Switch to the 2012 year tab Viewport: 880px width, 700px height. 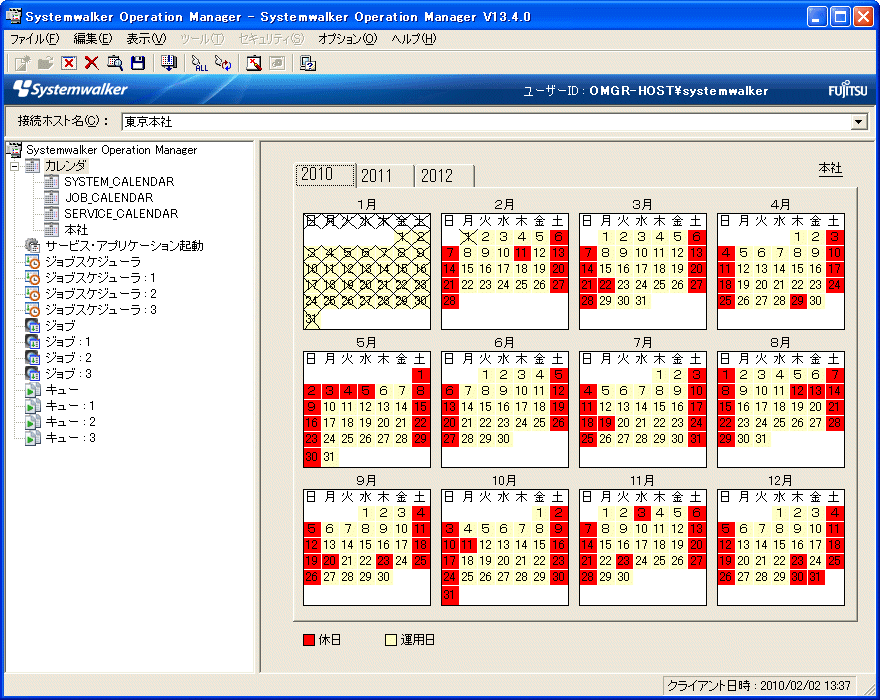pos(444,176)
